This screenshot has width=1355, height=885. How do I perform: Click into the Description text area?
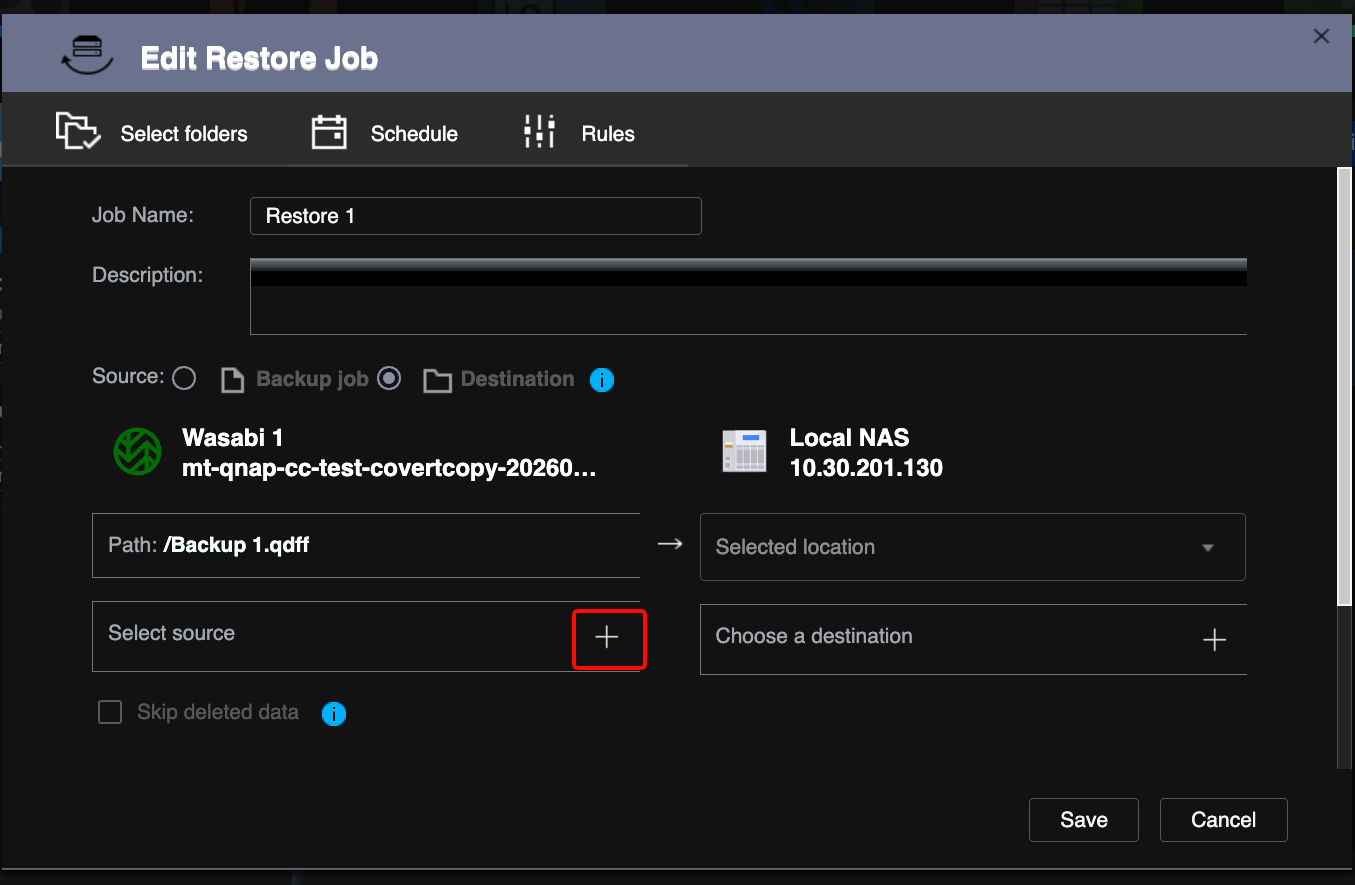click(x=748, y=297)
